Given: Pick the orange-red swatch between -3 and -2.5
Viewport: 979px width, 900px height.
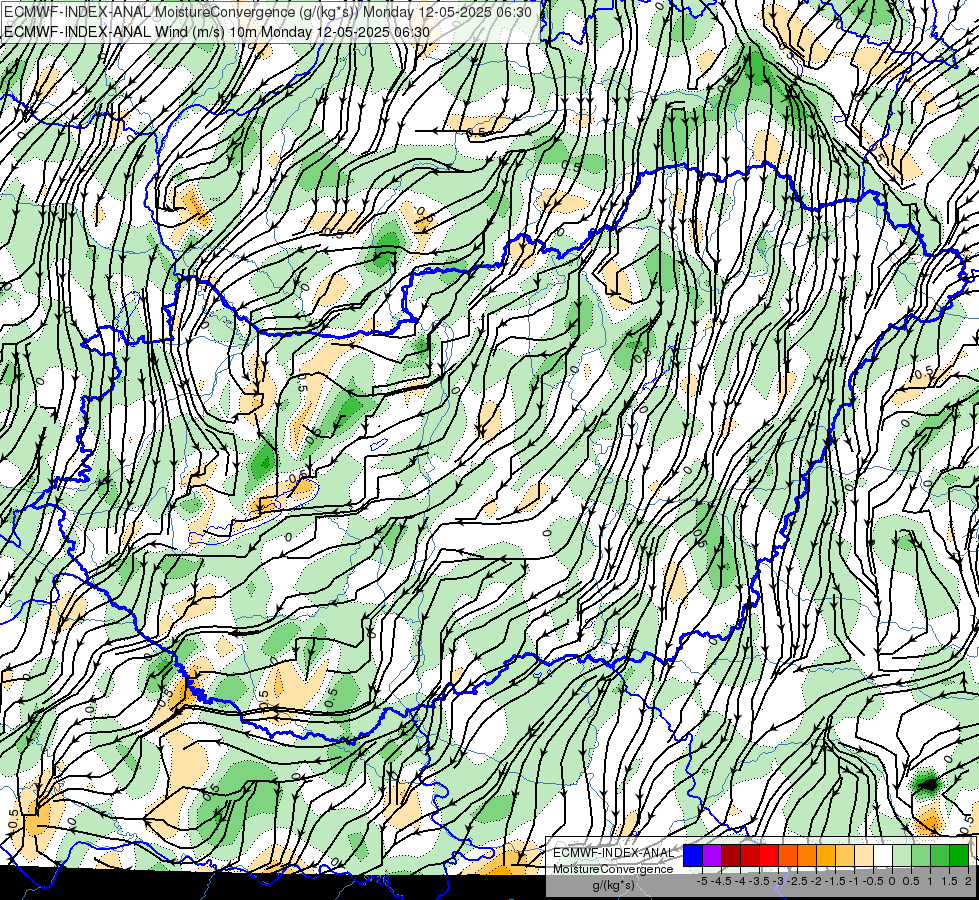Looking at the screenshot, I should point(788,856).
